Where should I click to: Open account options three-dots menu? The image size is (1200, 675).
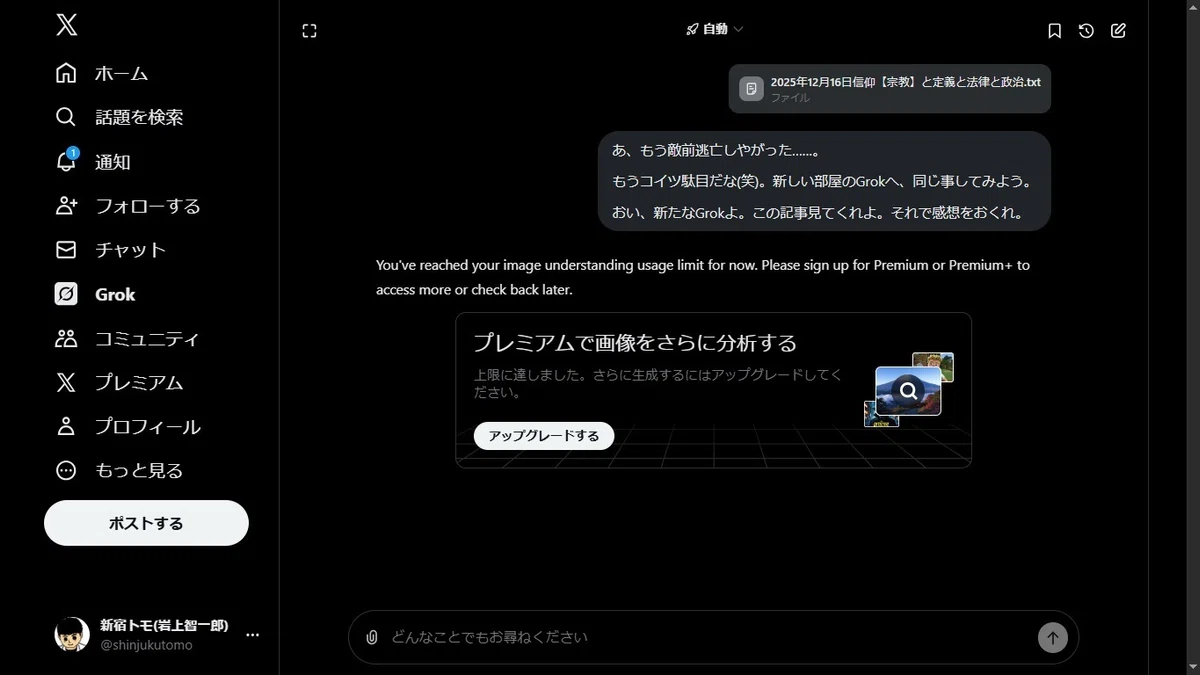coord(253,635)
